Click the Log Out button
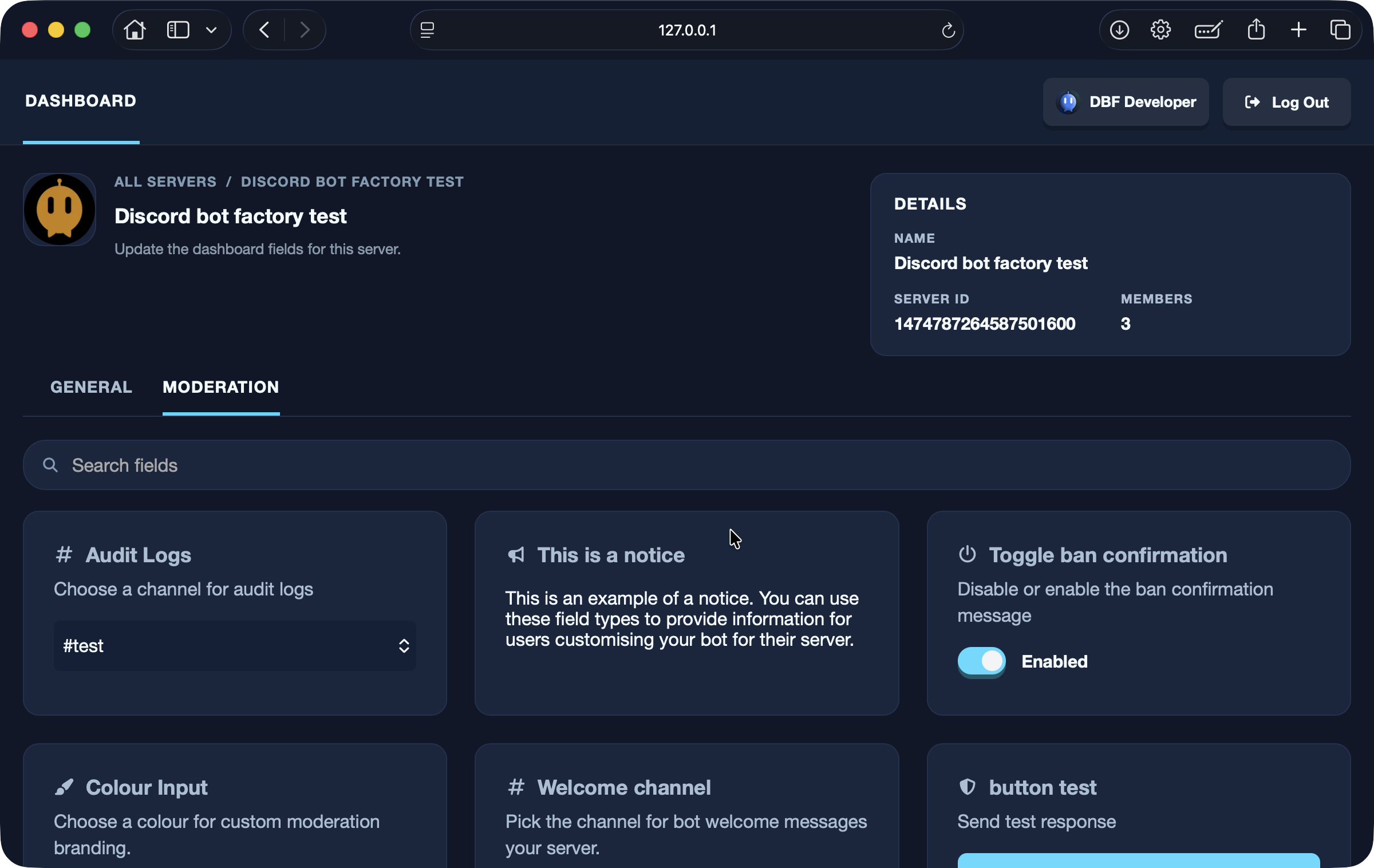1374x868 pixels. 1287,102
